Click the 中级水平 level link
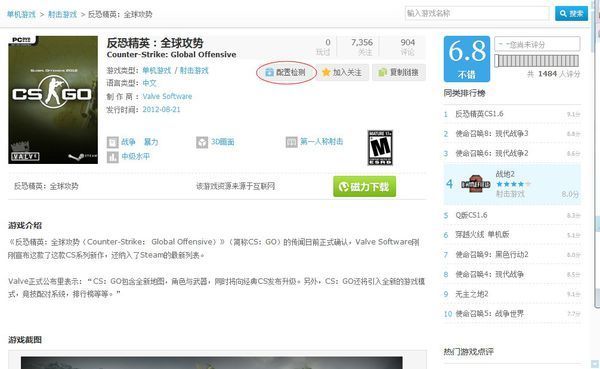Screen dimensions: 600x369 pos(135,156)
